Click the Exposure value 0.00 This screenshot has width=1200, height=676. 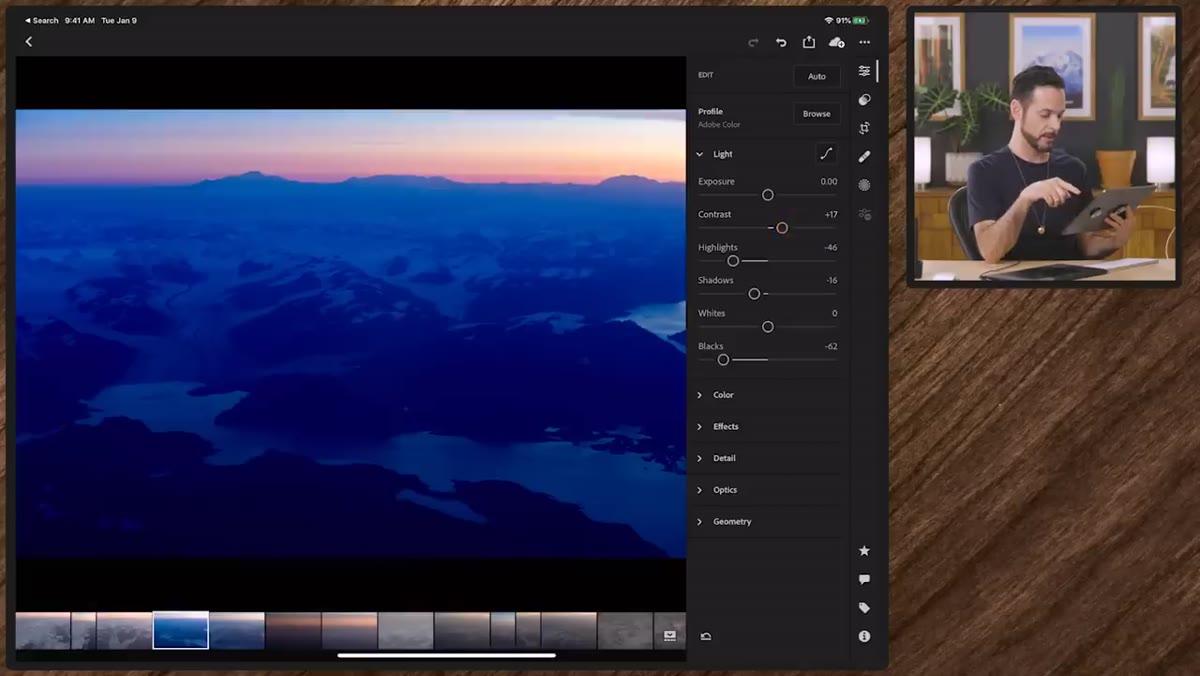tap(829, 182)
